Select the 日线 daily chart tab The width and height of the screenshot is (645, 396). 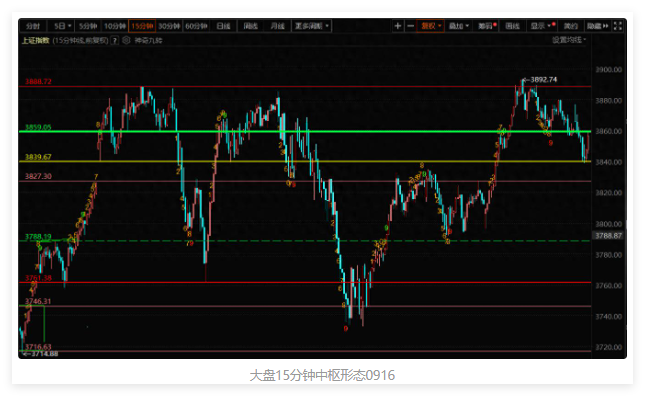click(223, 26)
